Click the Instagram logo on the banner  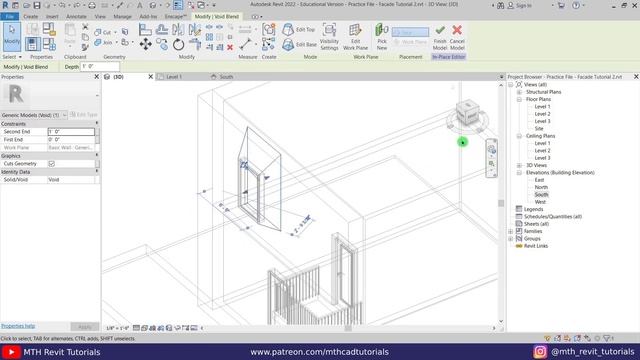click(540, 352)
